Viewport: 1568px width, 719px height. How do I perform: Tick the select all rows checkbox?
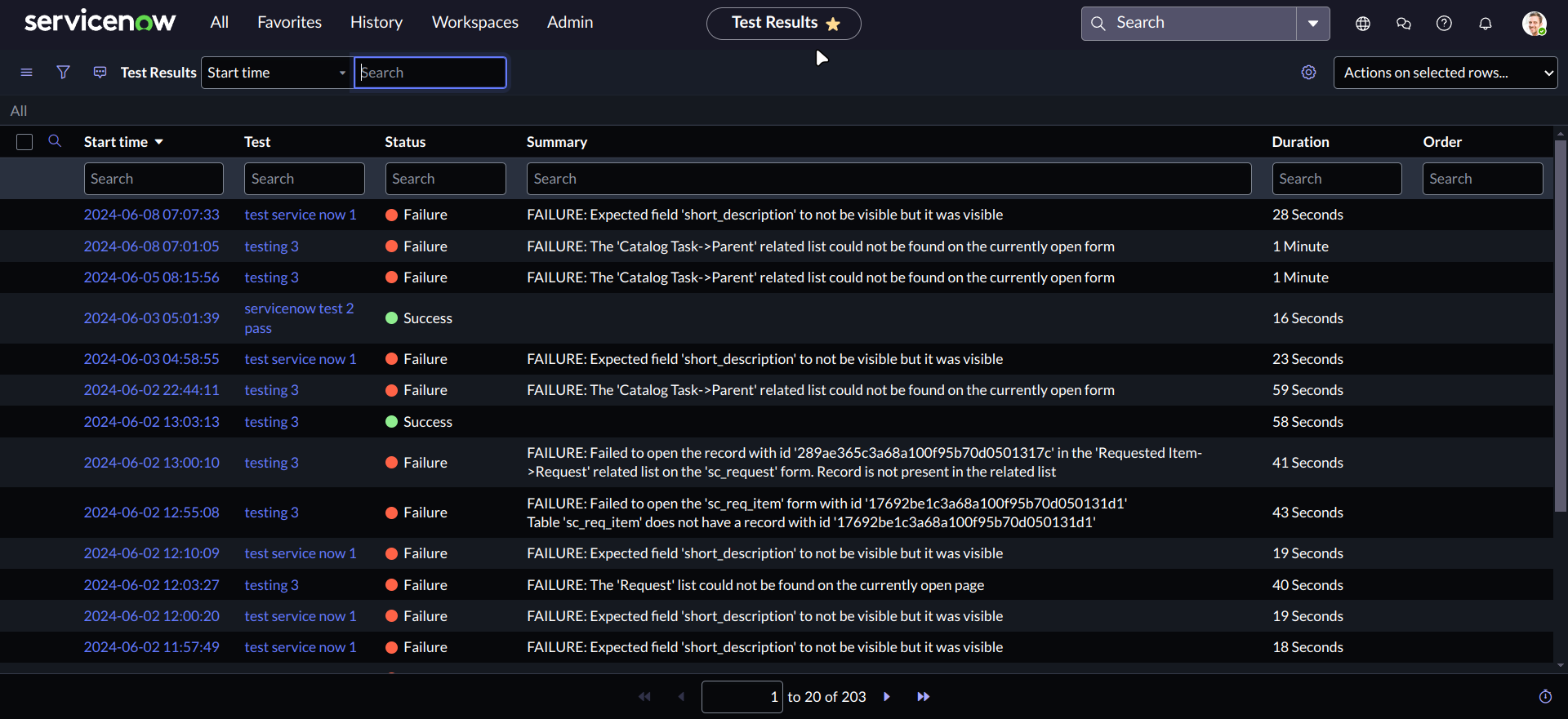24,142
